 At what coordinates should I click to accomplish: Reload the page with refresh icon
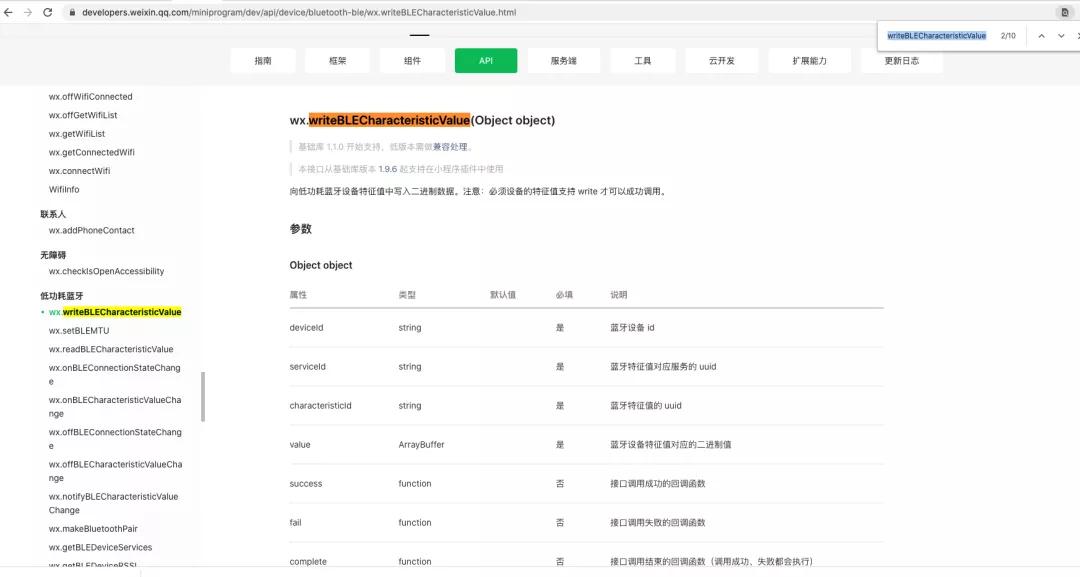click(47, 12)
